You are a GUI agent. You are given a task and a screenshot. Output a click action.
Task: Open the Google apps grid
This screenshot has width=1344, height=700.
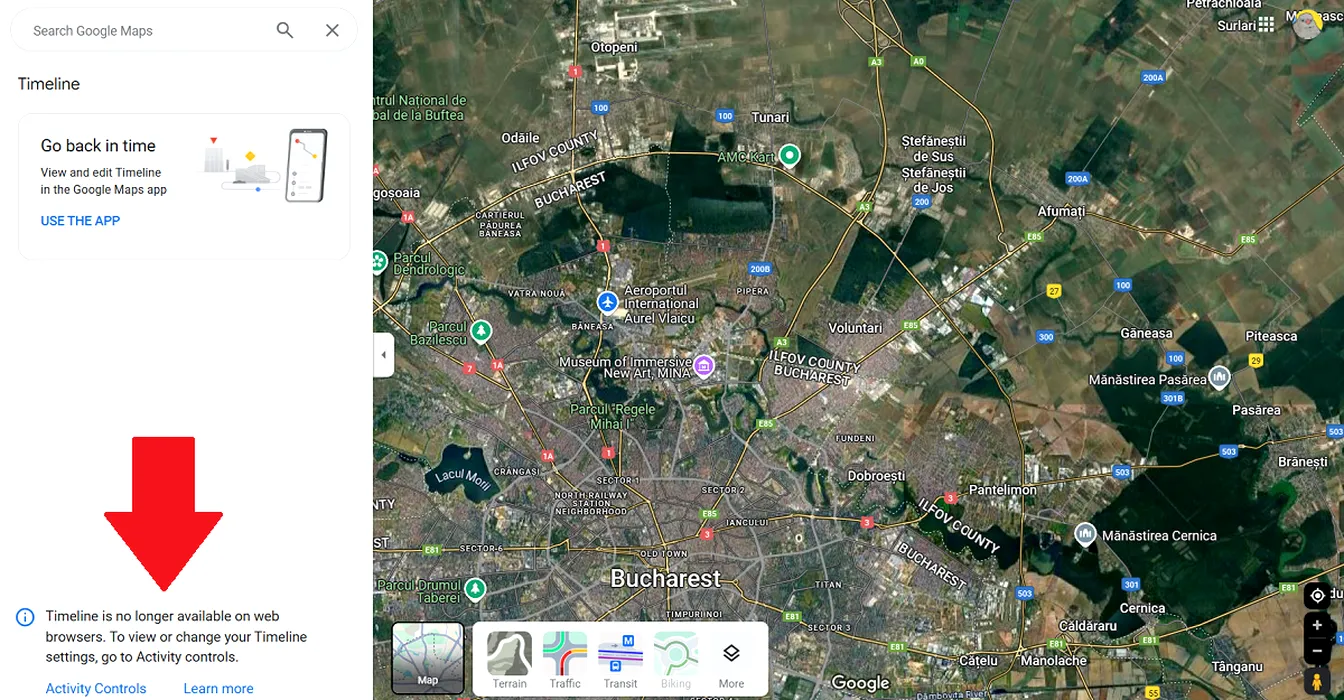click(1267, 23)
